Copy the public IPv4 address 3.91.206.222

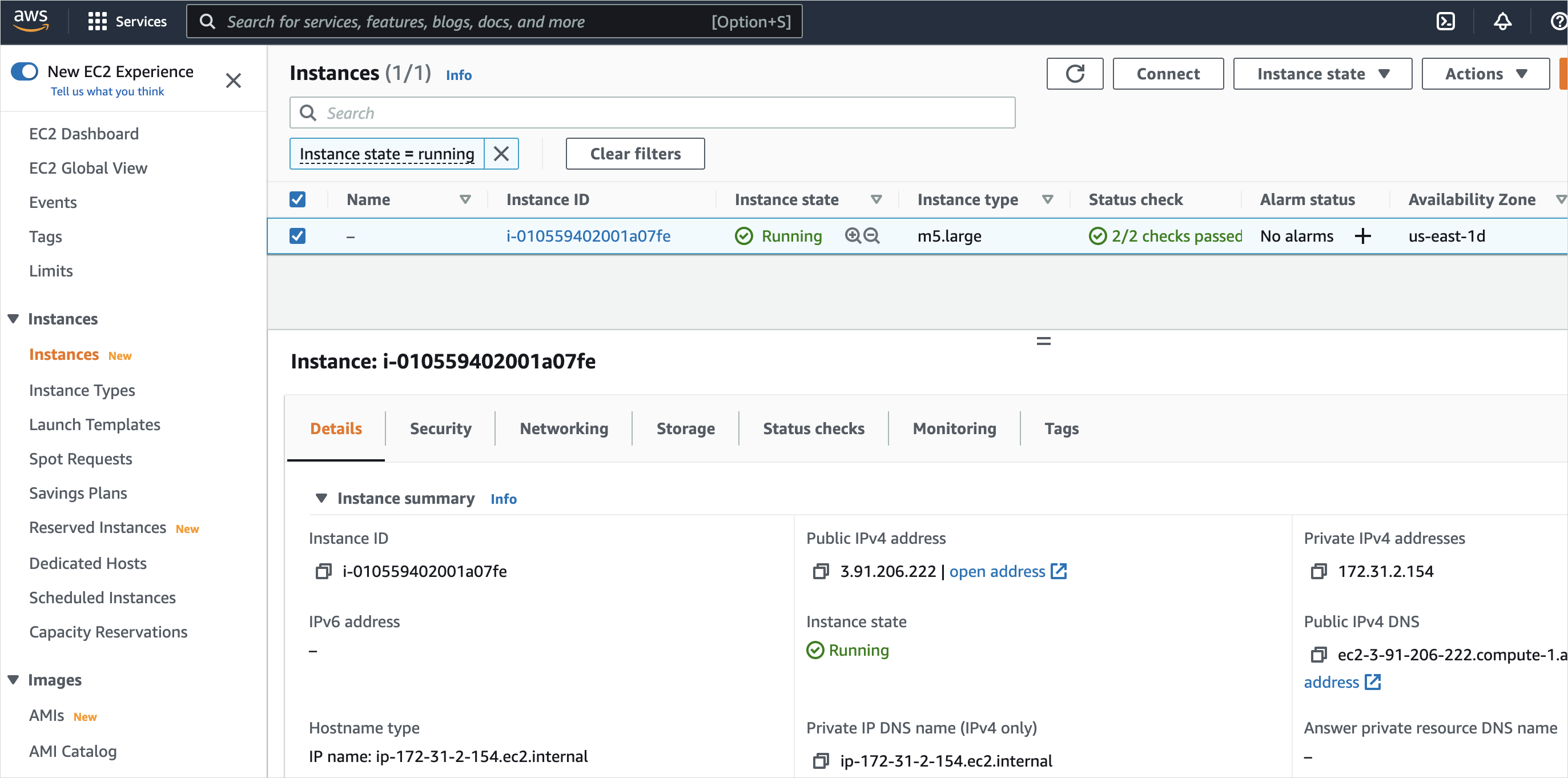coord(821,571)
